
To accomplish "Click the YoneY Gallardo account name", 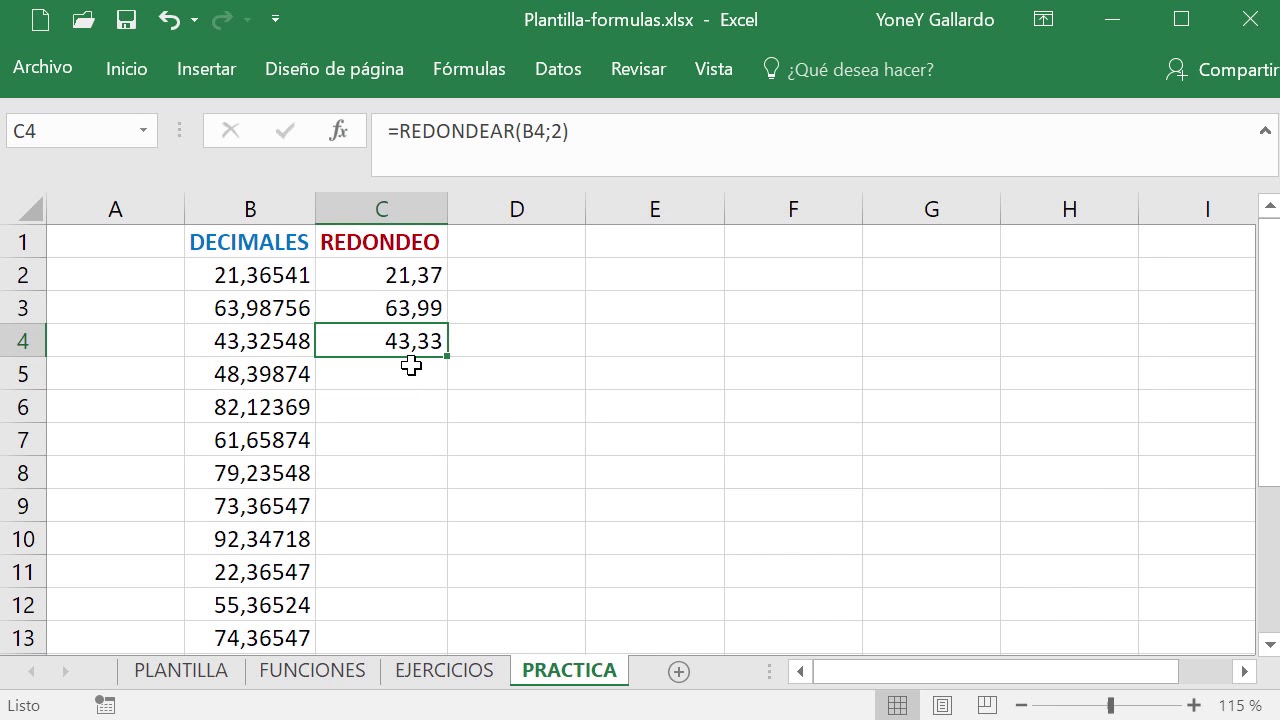I will pyautogui.click(x=935, y=19).
